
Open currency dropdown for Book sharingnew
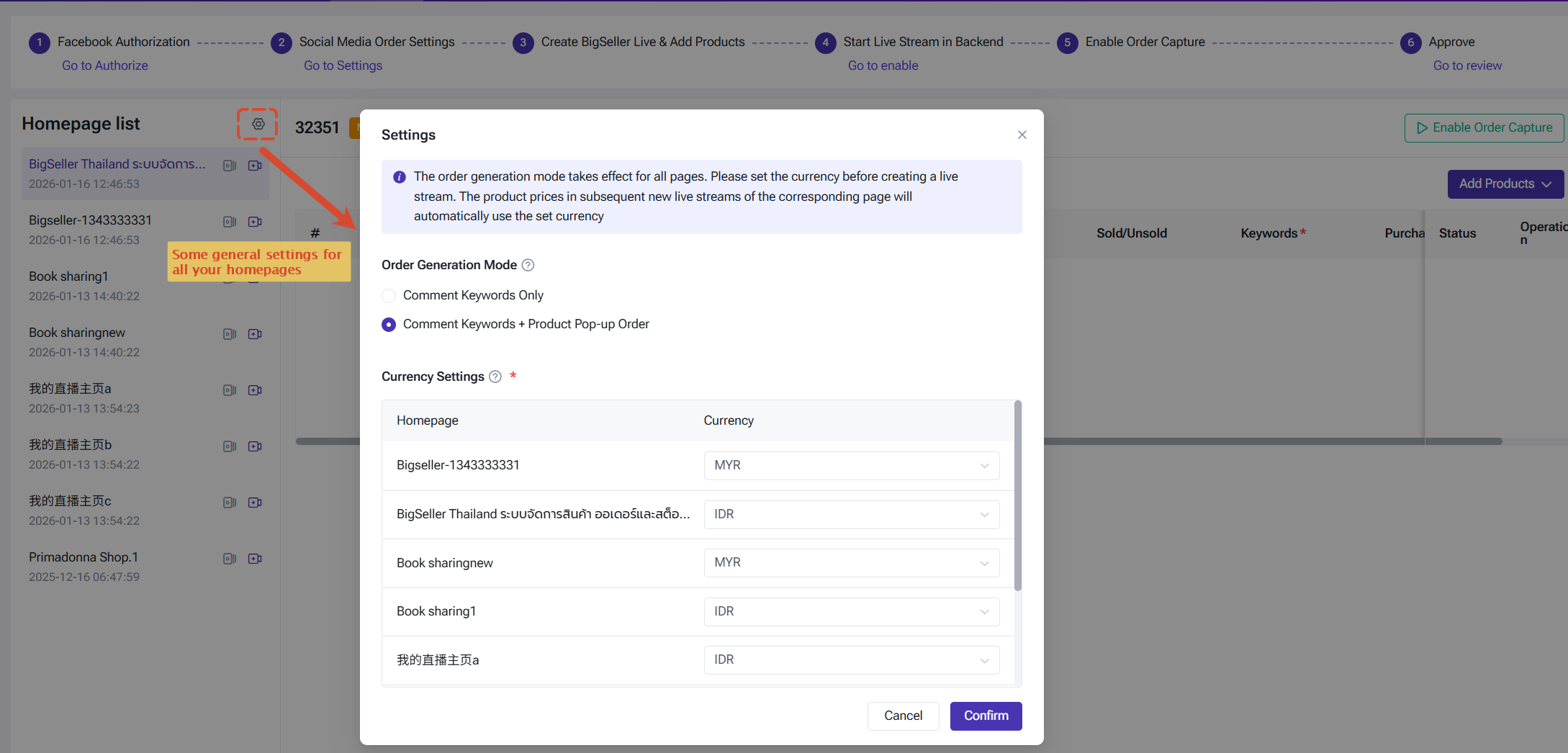pyautogui.click(x=852, y=563)
